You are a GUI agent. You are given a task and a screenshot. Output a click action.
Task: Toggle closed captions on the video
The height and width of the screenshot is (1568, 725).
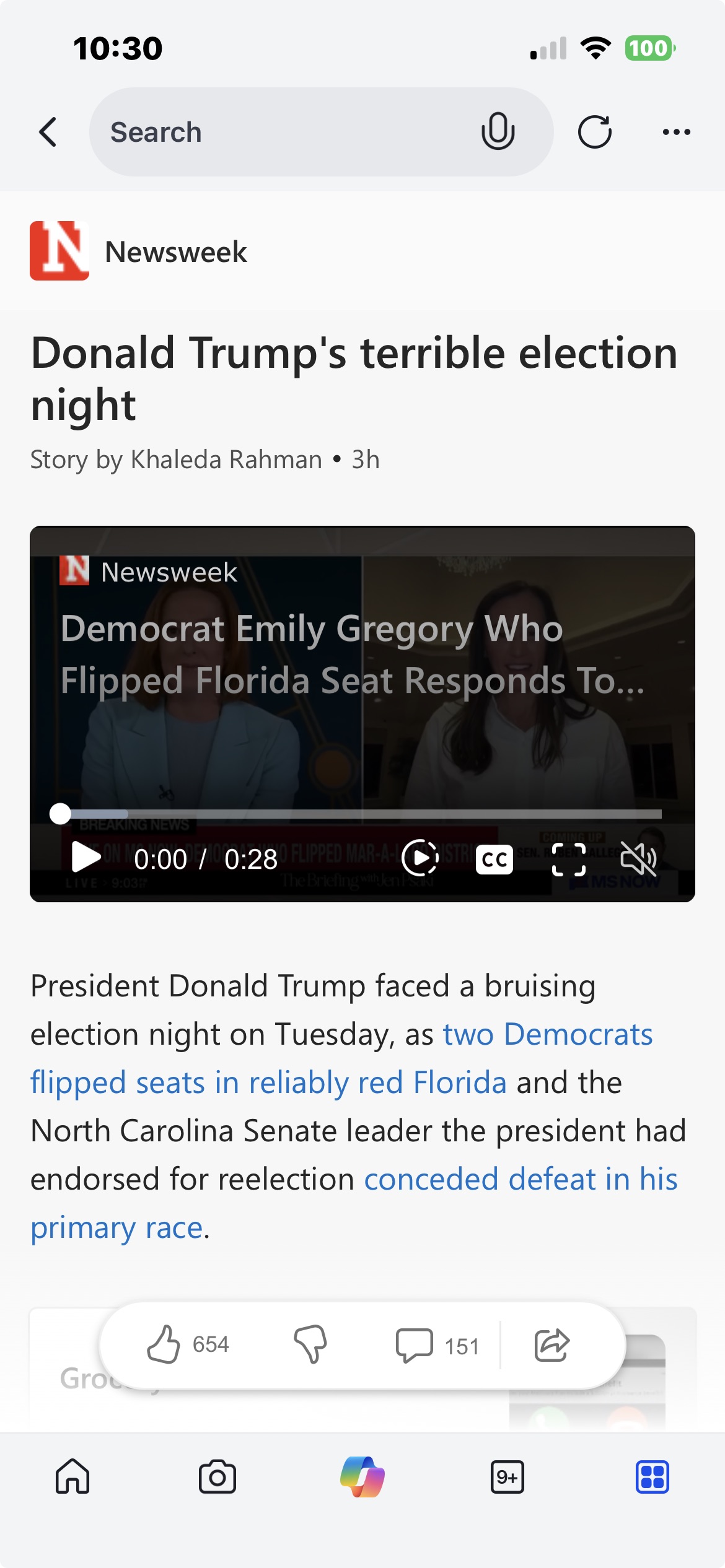(494, 860)
